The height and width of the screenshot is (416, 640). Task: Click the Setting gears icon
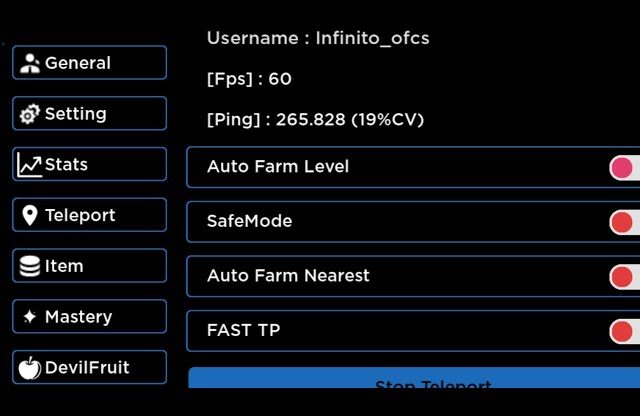tap(30, 114)
